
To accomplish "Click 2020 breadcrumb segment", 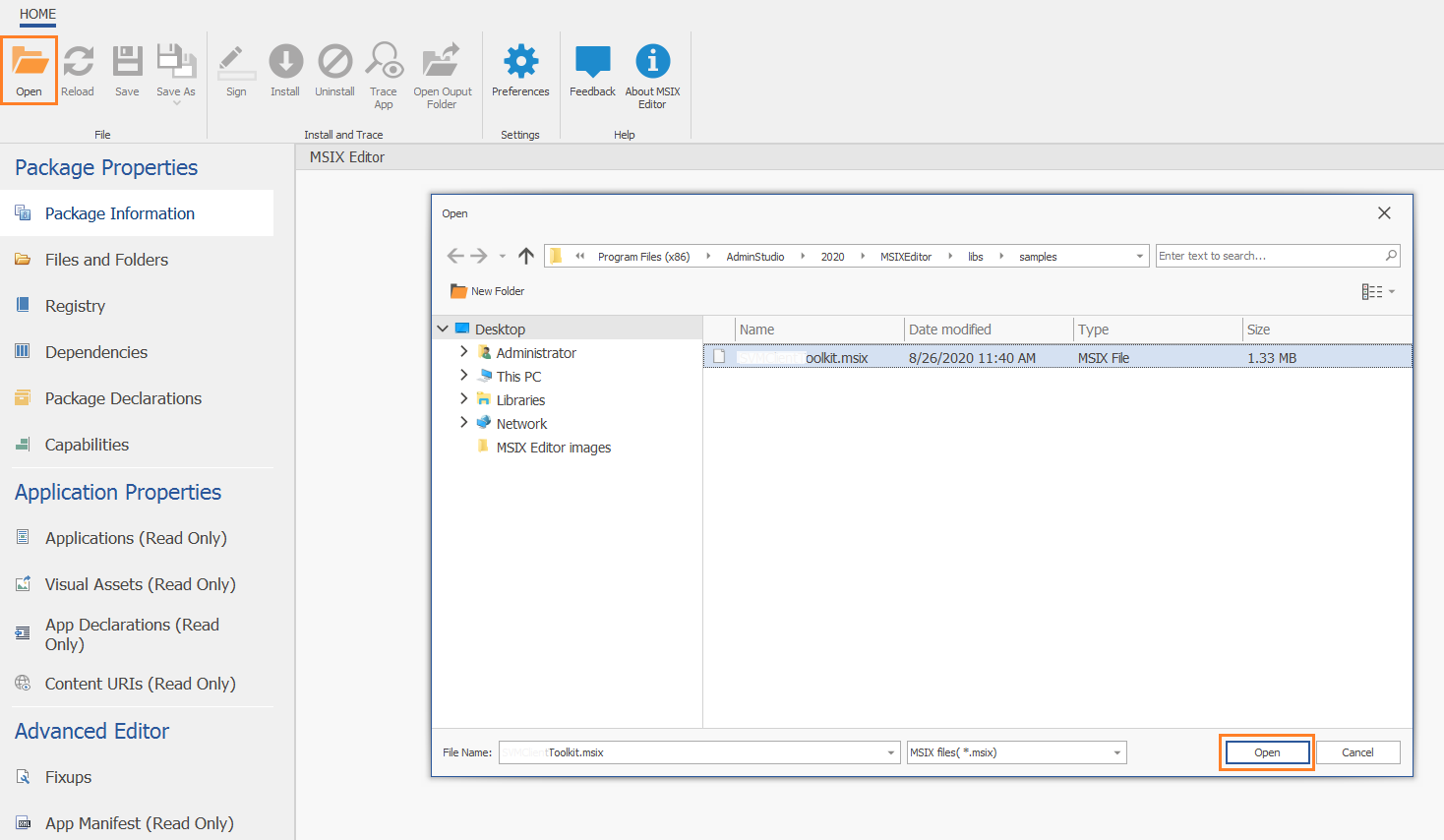I will [833, 257].
